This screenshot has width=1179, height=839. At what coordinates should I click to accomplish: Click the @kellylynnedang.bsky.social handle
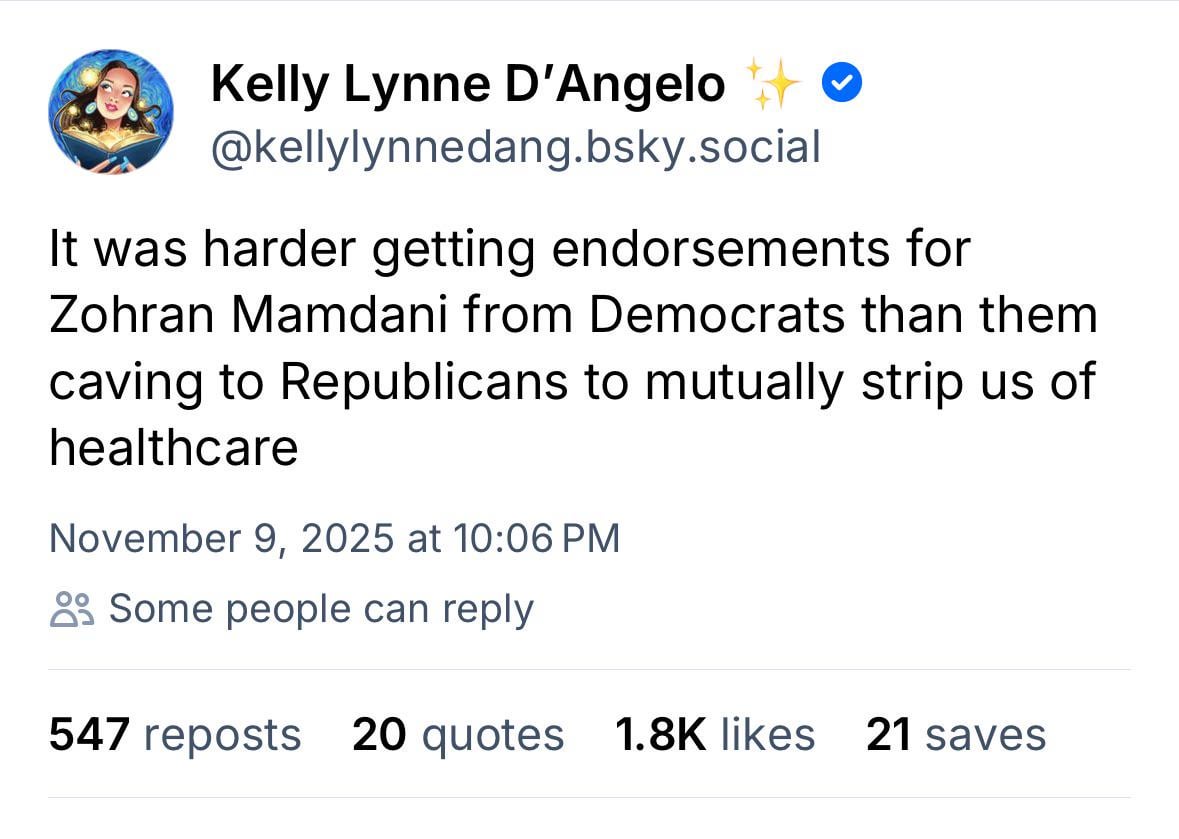(515, 147)
